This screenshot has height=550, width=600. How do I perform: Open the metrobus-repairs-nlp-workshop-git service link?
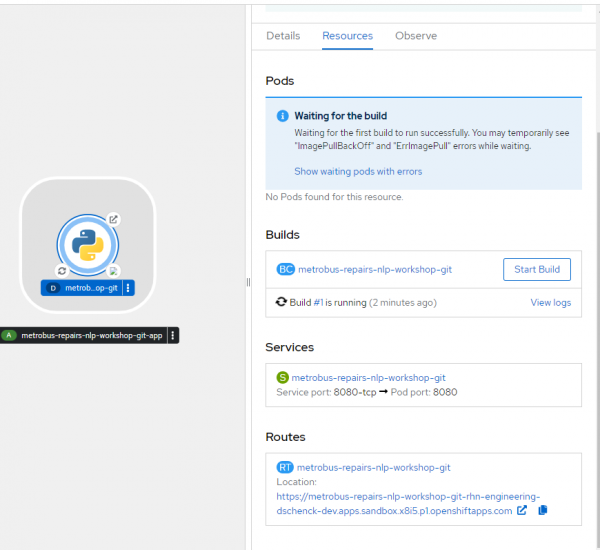tap(368, 378)
